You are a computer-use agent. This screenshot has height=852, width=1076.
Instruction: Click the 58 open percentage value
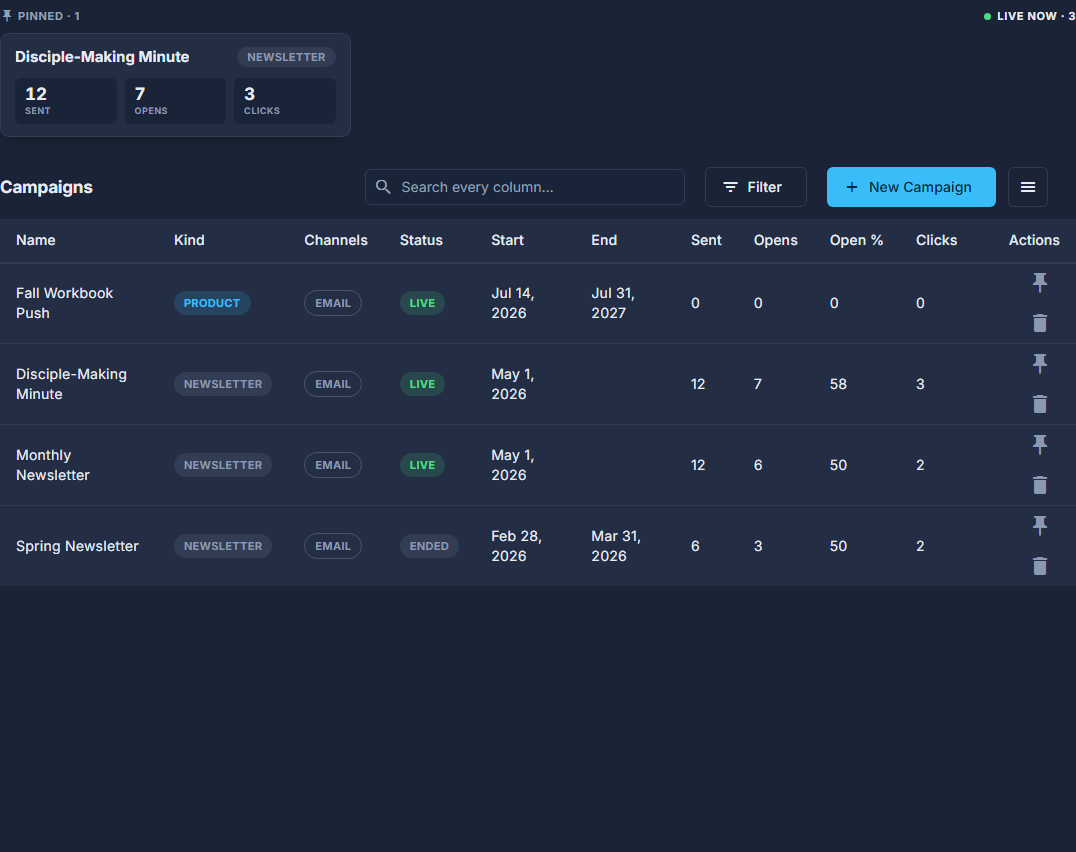pos(839,384)
